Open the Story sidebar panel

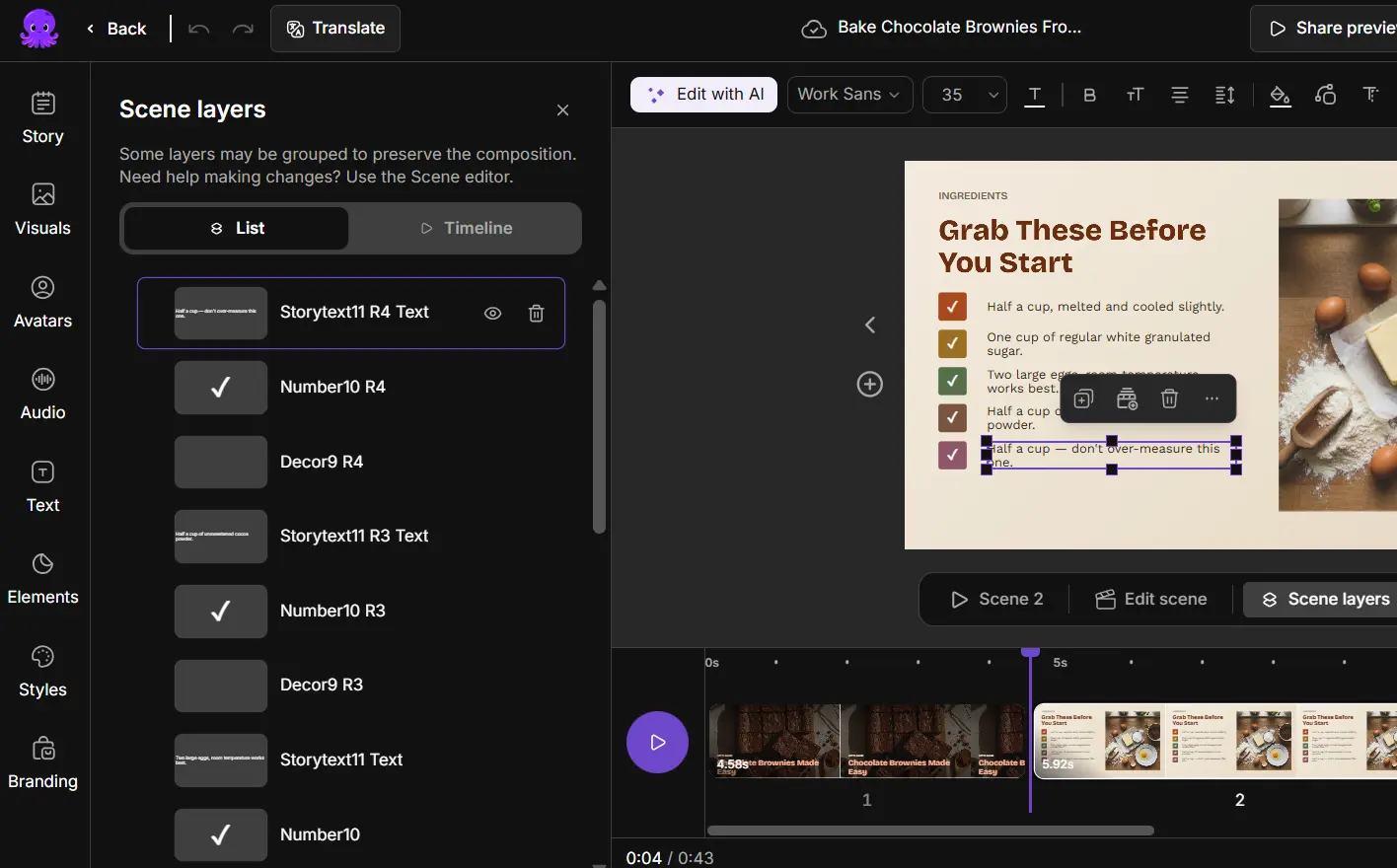coord(42,118)
